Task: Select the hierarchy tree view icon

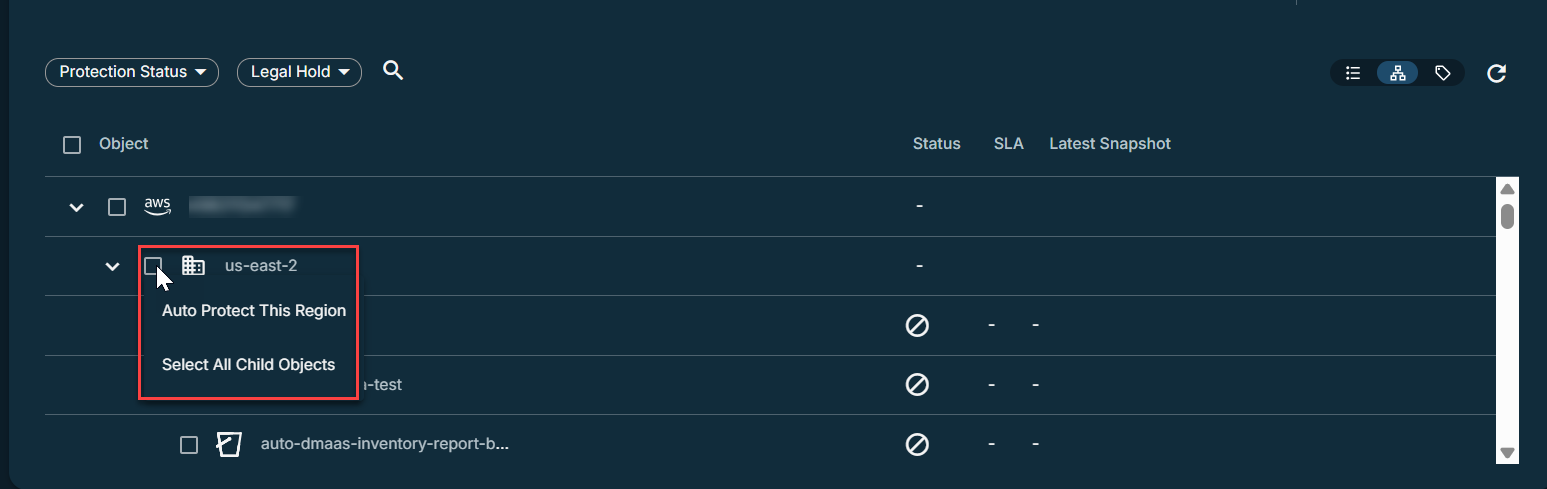Action: click(x=1398, y=73)
